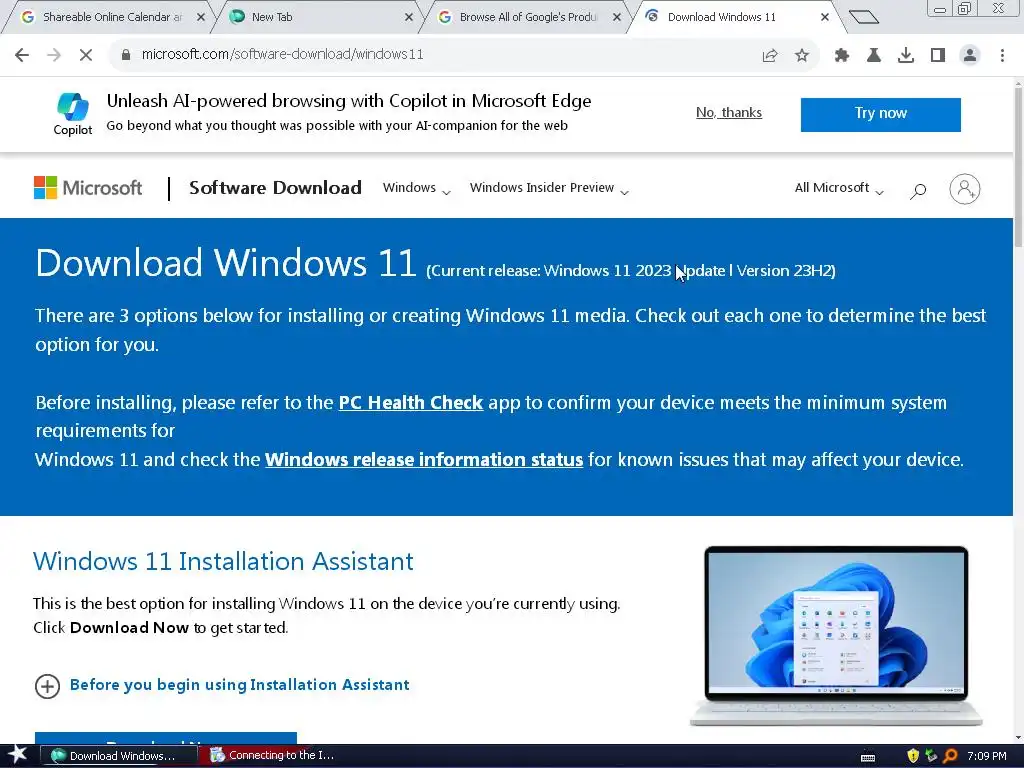This screenshot has width=1024, height=768.
Task: Click the yellow shield tray icon
Action: pos(913,756)
